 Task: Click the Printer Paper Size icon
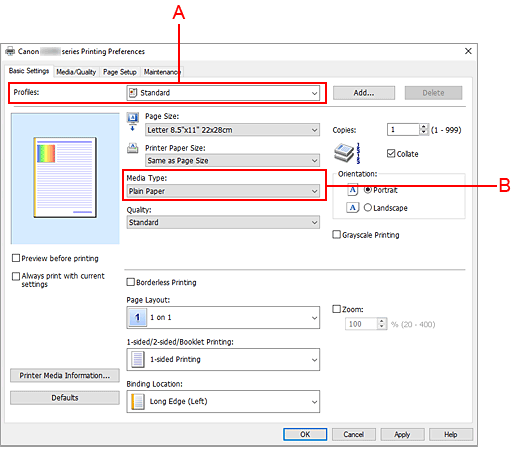tap(133, 148)
